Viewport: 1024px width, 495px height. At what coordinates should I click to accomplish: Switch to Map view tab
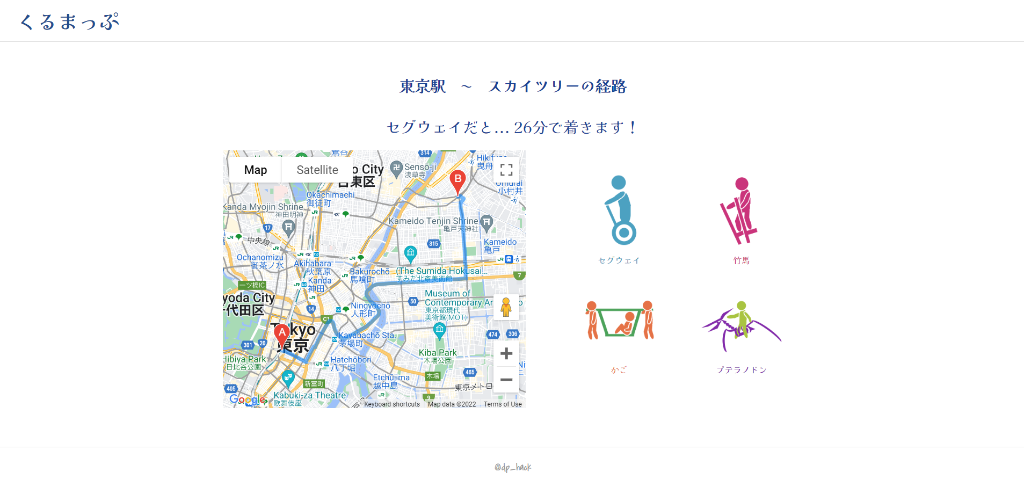[255, 170]
